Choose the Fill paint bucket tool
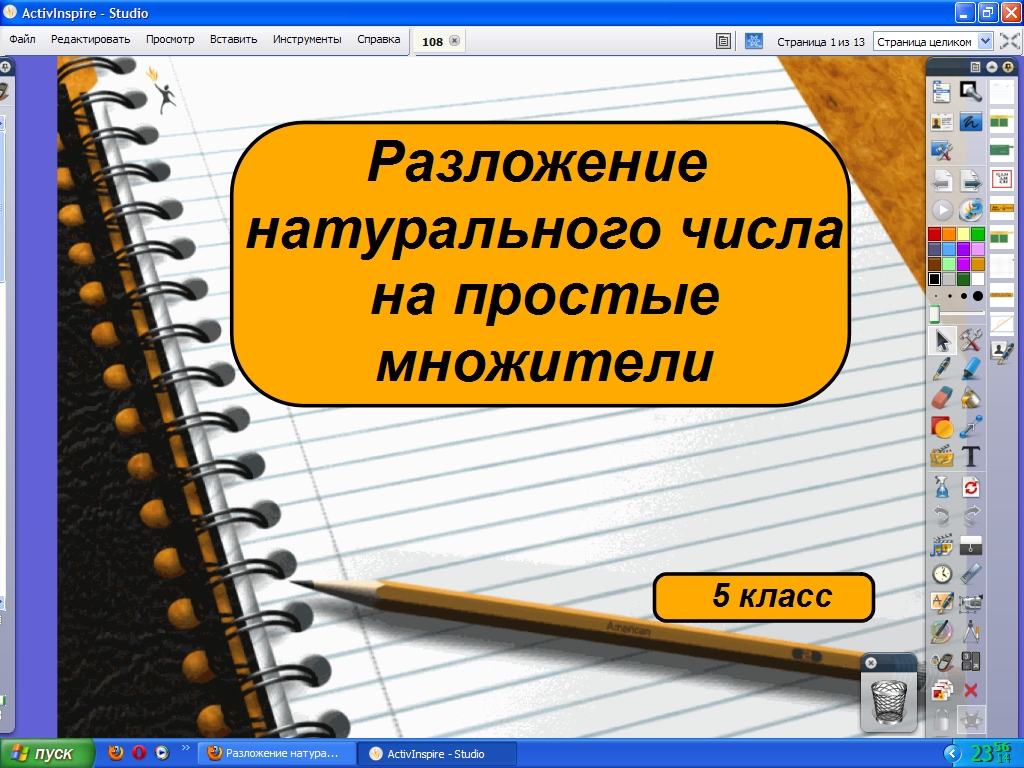1024x768 pixels. 971,399
